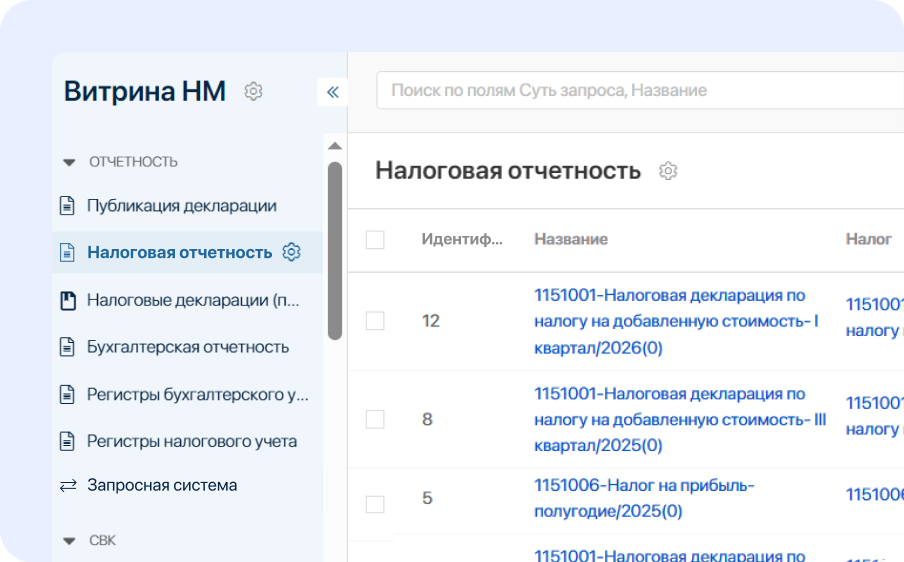Check the row with identifier 12
This screenshot has height=562, width=904.
coord(375,321)
